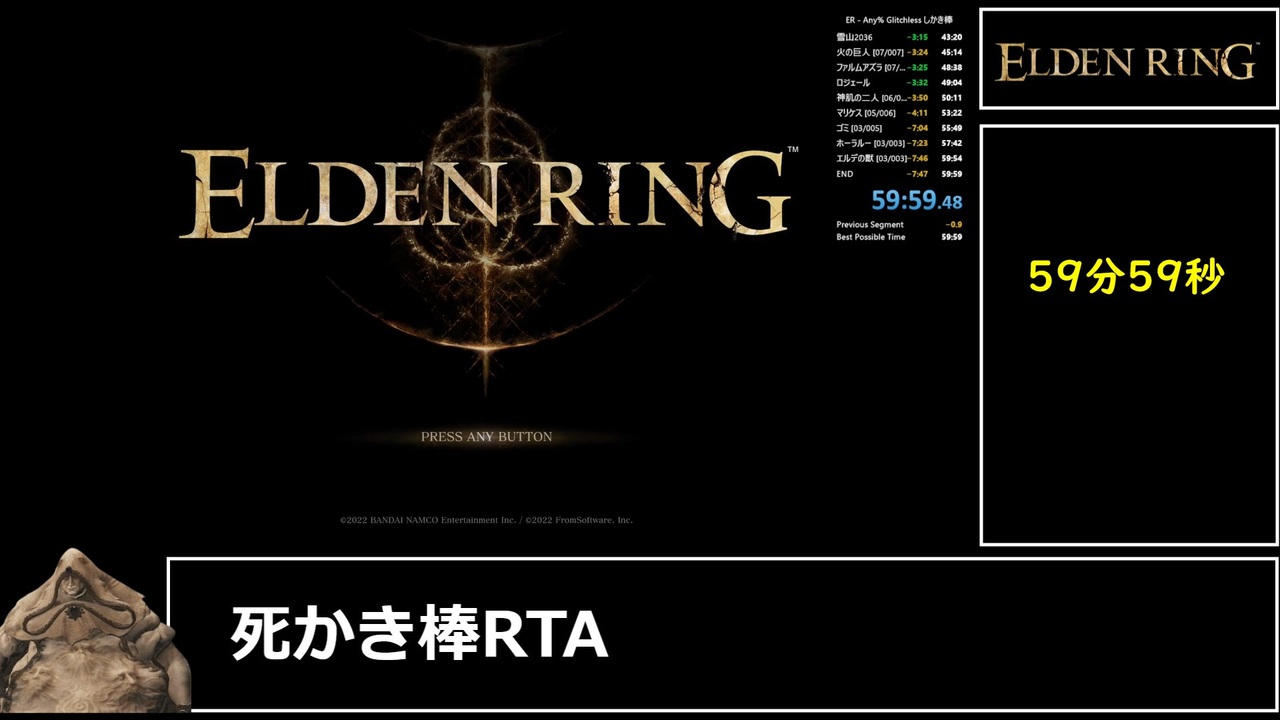
Task: Click the 53:22 split time
Action: point(952,113)
